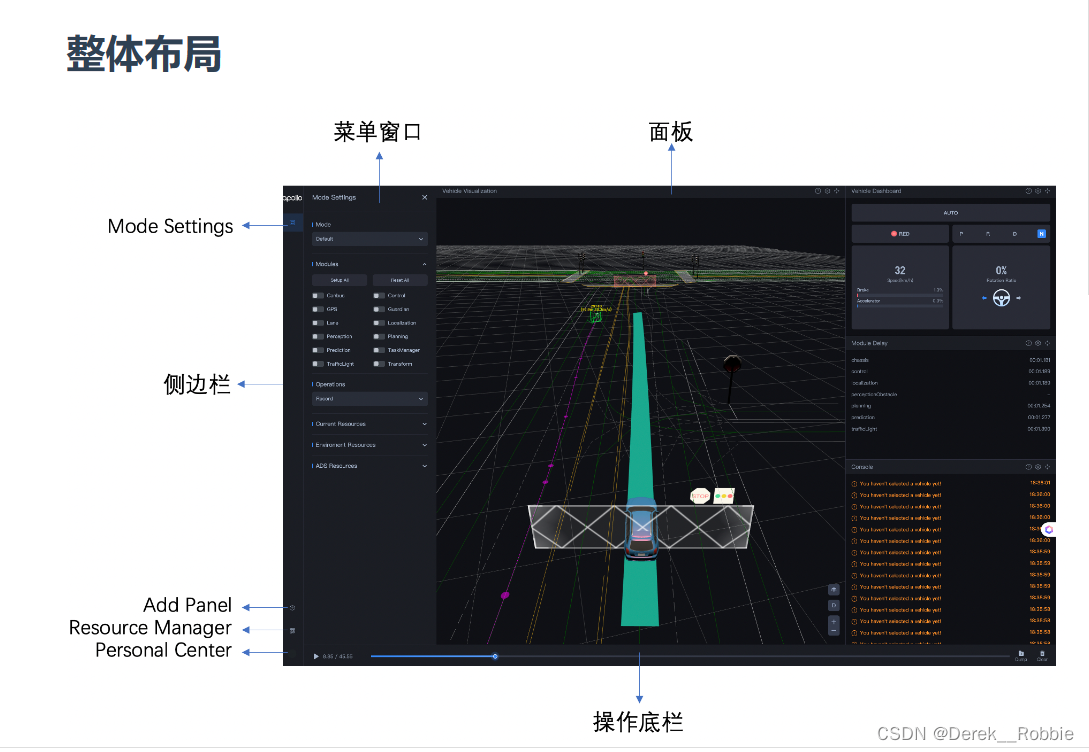
Task: Toggle the Planning module switch
Action: pos(379,337)
